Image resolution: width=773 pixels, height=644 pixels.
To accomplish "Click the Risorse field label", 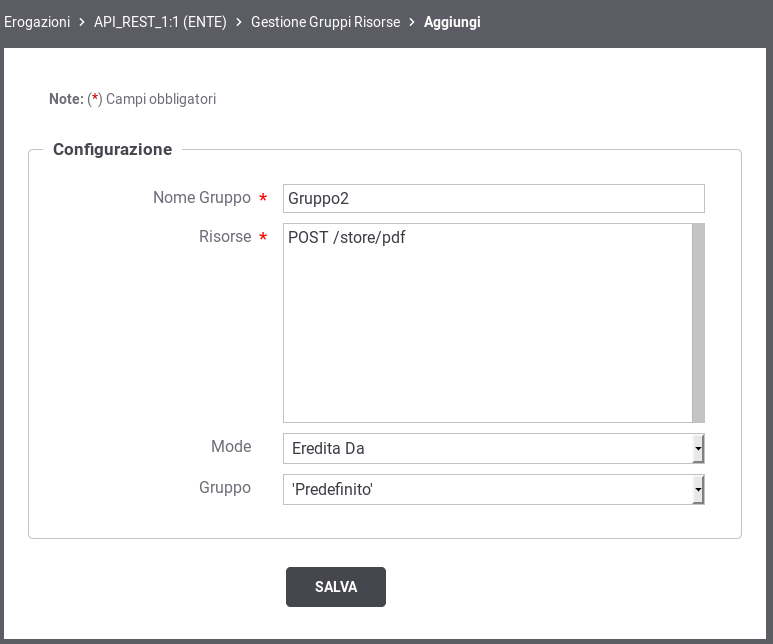I will (225, 237).
